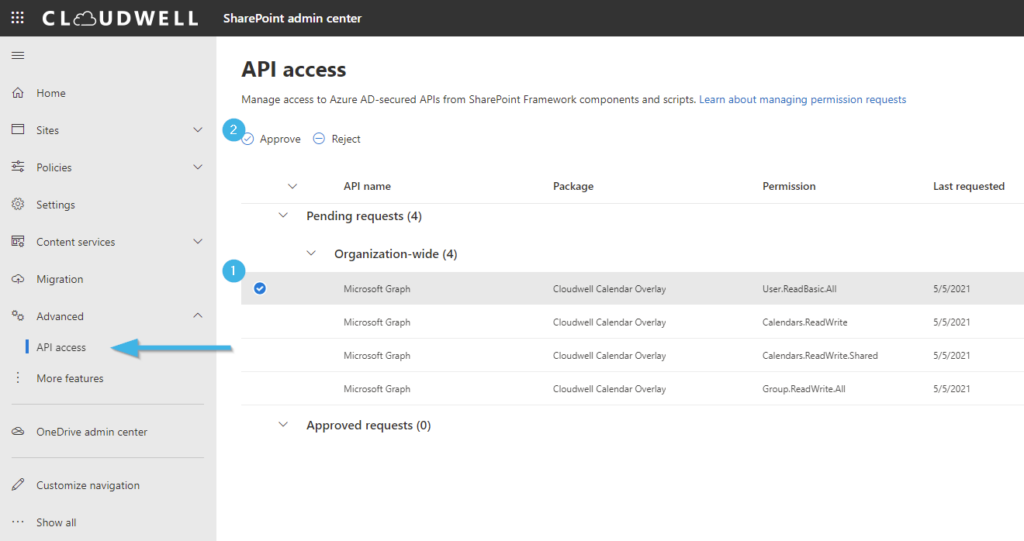The height and width of the screenshot is (541, 1024).
Task: Open Learn about managing permission requests link
Action: (x=803, y=99)
